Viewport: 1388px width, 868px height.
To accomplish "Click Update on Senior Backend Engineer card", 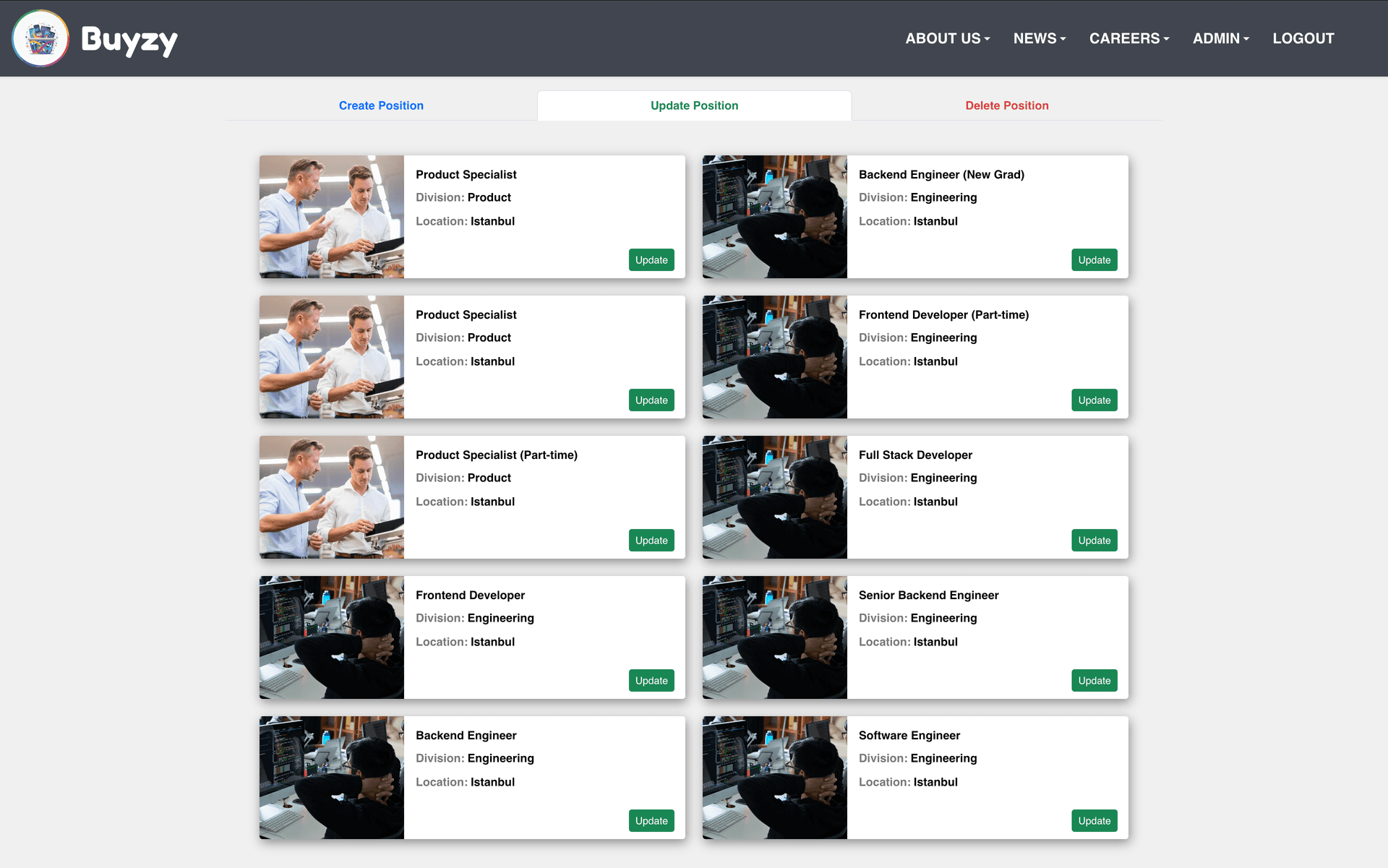I will (1094, 681).
